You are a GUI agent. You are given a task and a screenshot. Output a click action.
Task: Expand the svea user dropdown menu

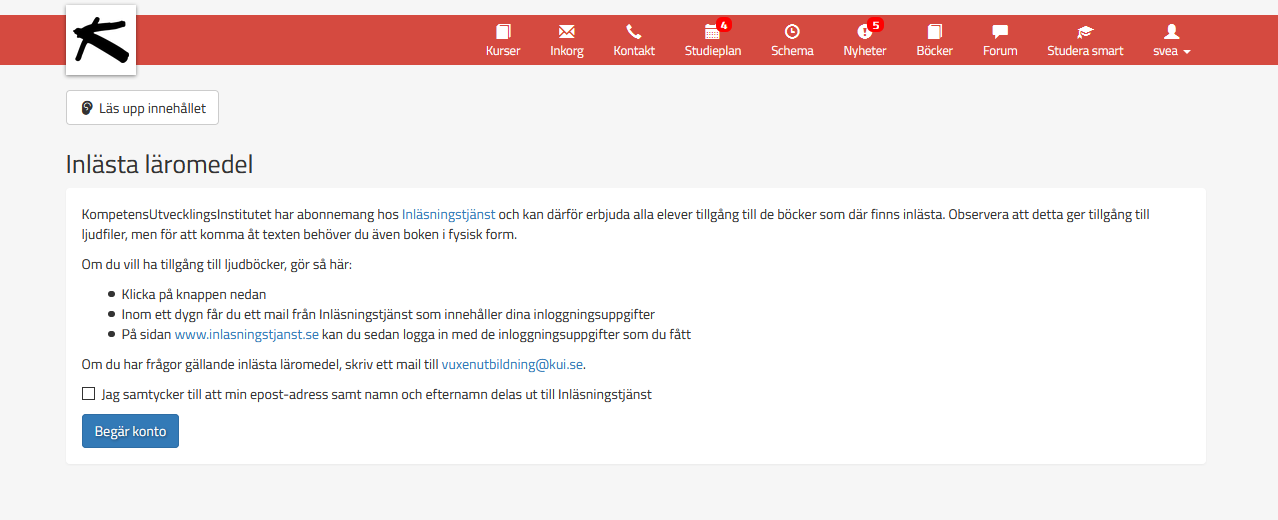click(x=1171, y=51)
